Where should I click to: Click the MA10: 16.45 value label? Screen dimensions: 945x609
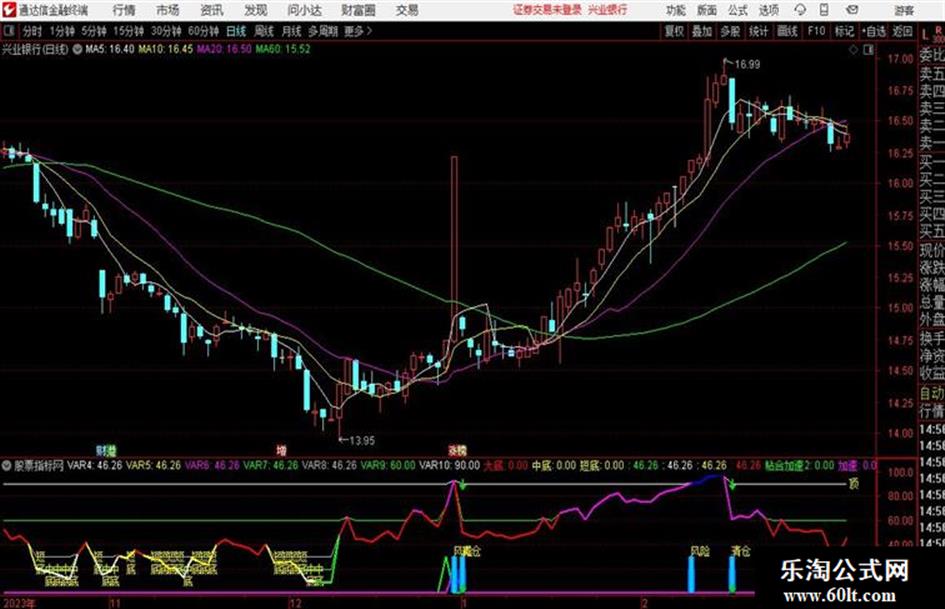click(166, 49)
